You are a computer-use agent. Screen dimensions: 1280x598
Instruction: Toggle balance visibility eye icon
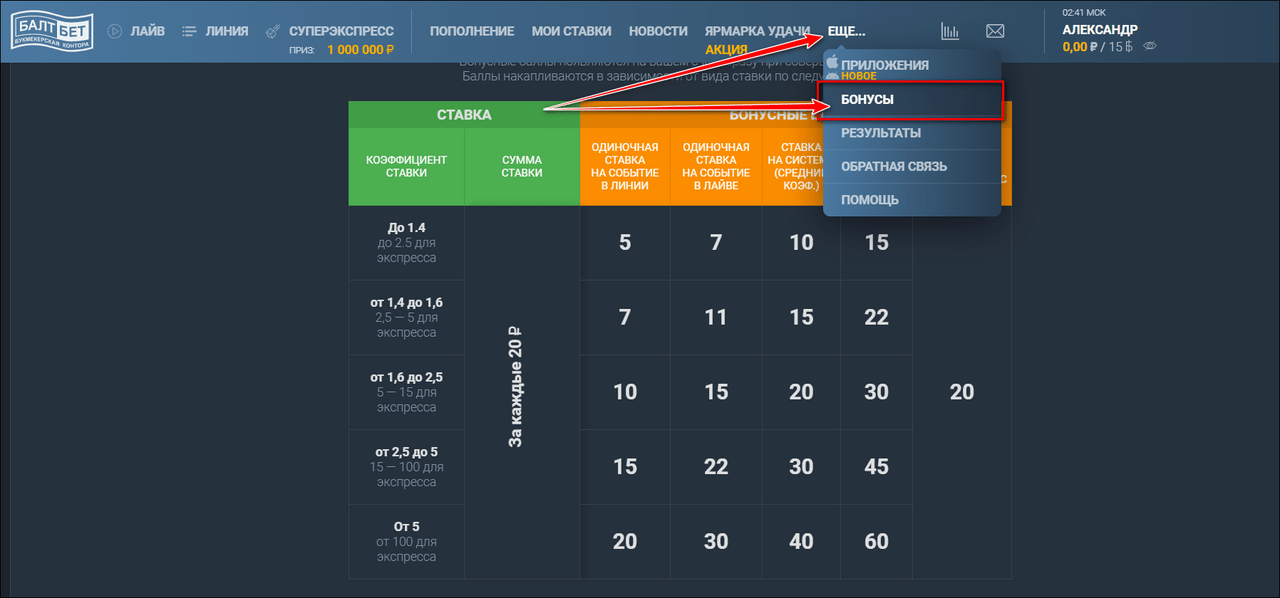click(x=1150, y=46)
